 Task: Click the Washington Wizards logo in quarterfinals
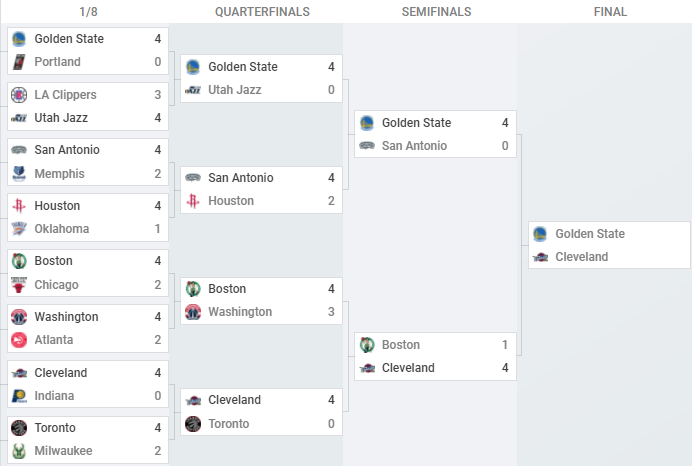[193, 312]
